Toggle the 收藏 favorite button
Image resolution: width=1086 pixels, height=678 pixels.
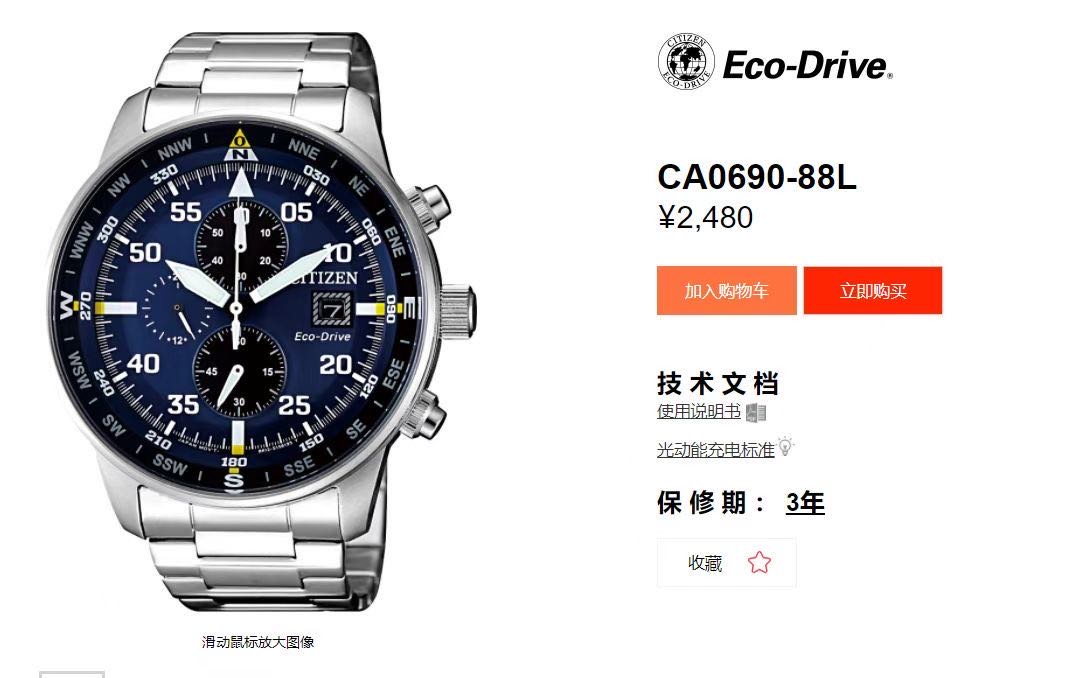point(727,563)
